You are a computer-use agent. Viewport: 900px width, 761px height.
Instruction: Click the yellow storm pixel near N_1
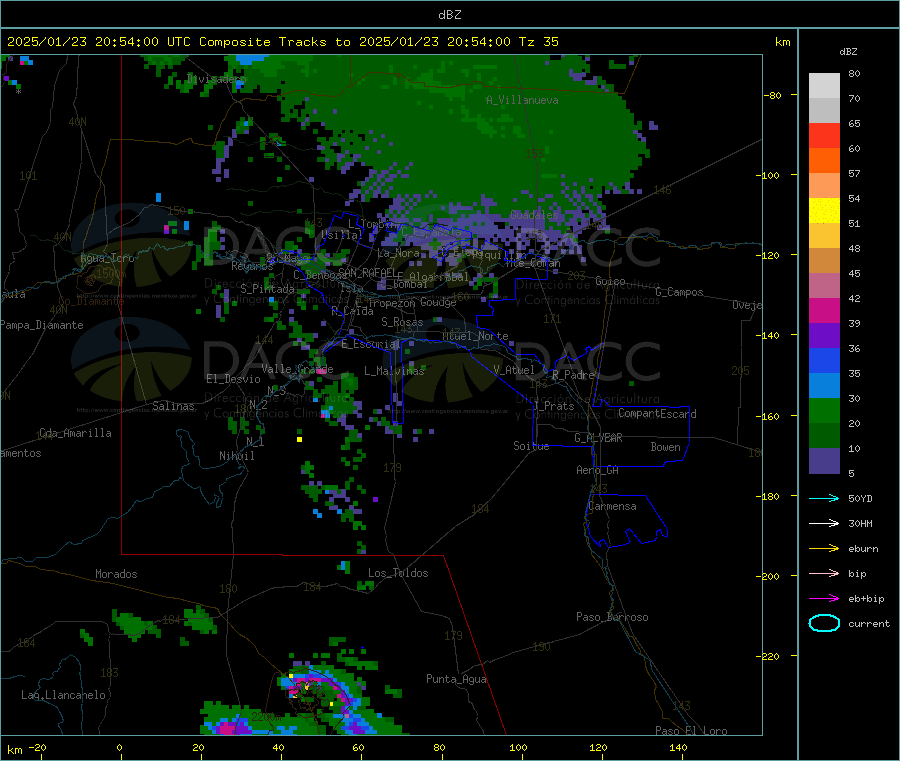299,440
